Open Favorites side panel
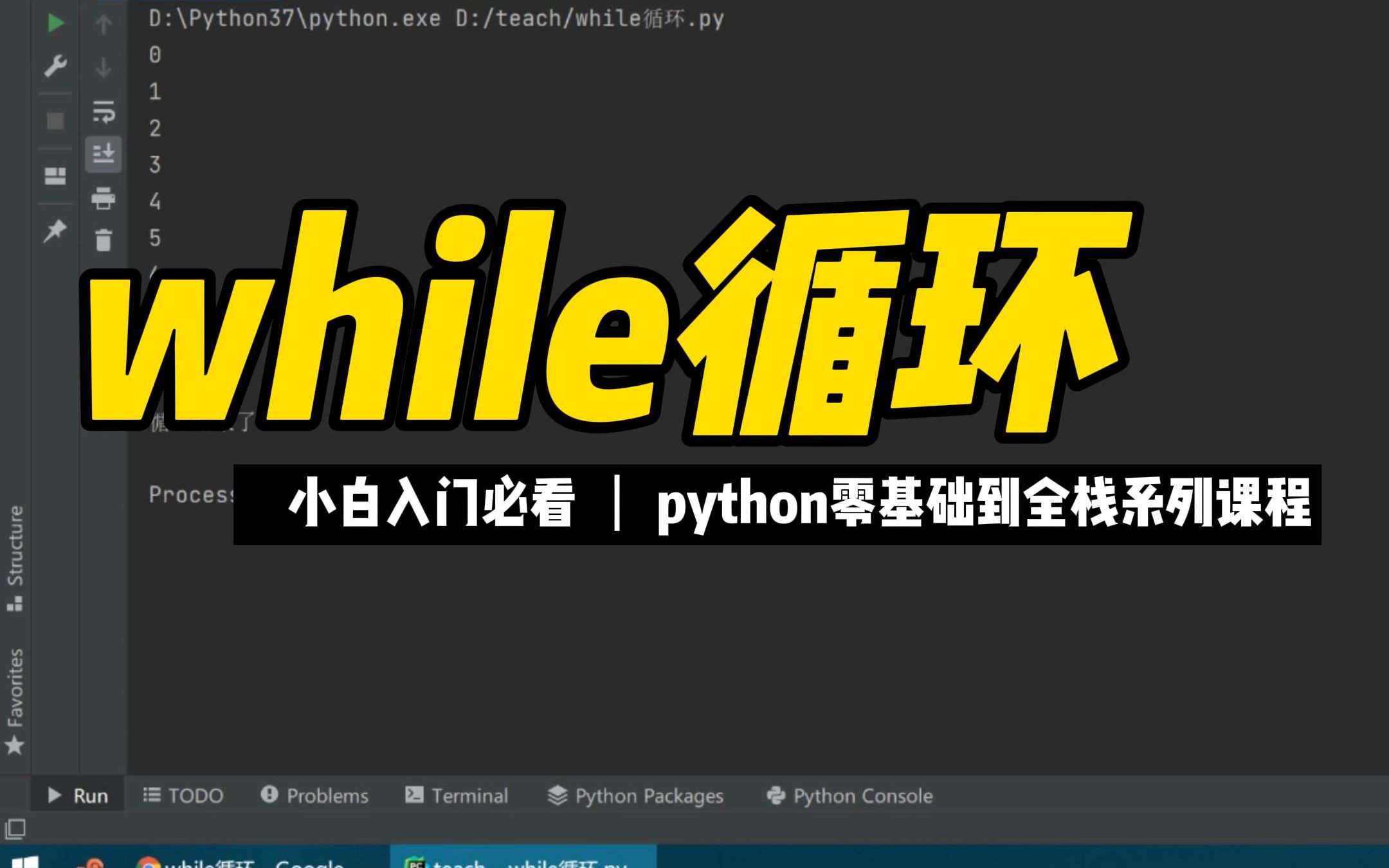 click(15, 701)
